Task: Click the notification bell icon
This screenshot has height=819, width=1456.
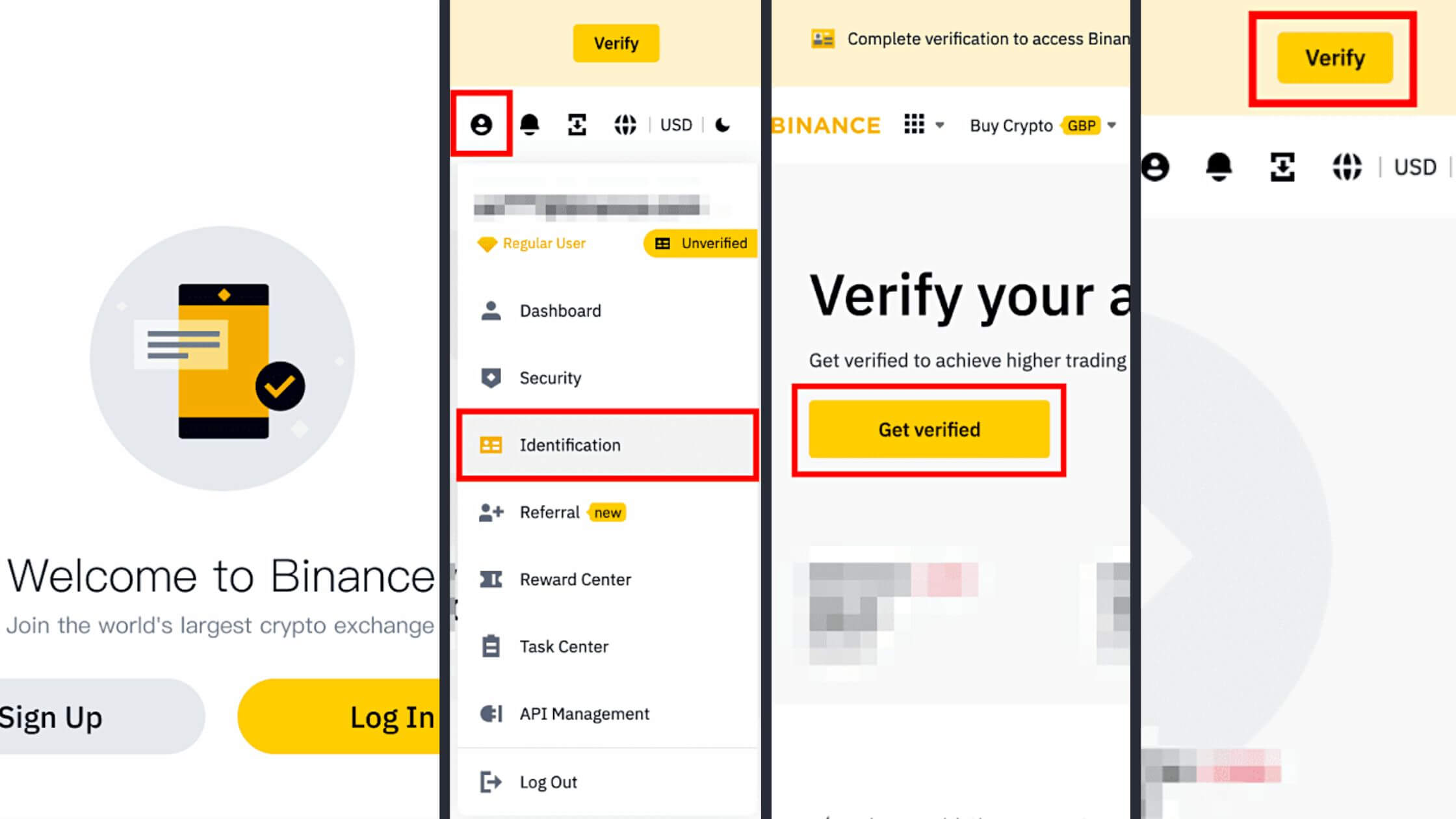Action: [x=530, y=124]
